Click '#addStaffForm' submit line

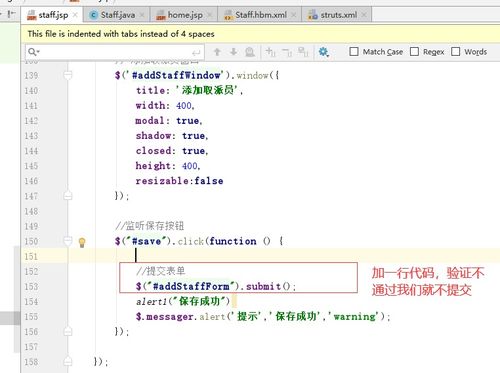point(216,286)
